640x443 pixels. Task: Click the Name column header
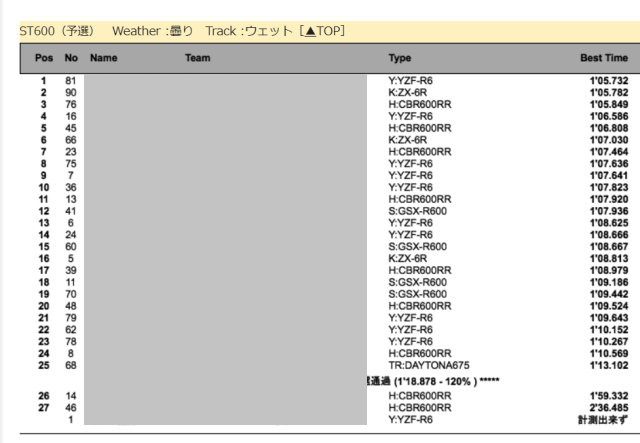104,59
